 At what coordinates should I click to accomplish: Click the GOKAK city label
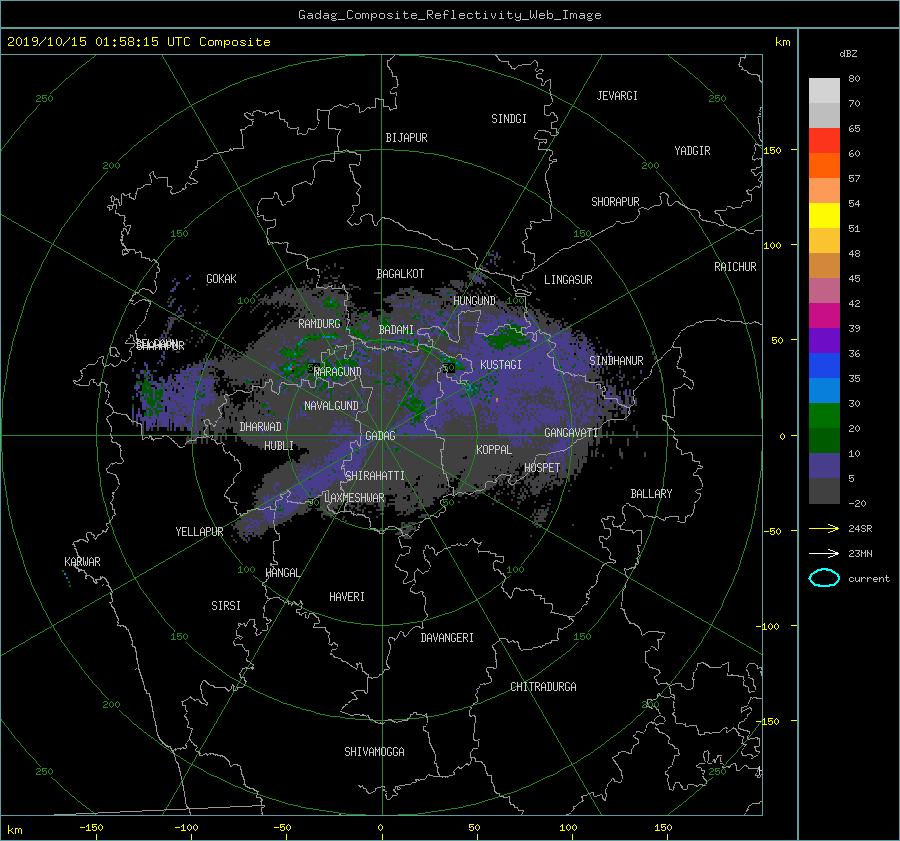[221, 279]
